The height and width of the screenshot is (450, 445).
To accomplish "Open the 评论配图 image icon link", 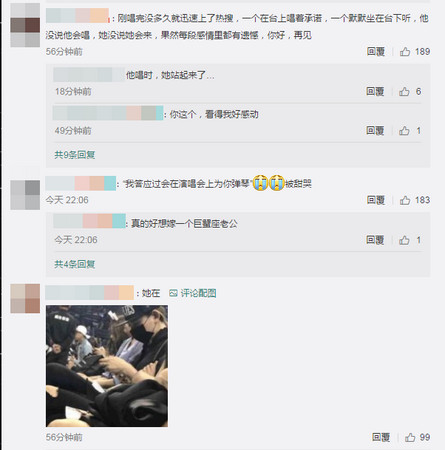I will click(x=193, y=293).
